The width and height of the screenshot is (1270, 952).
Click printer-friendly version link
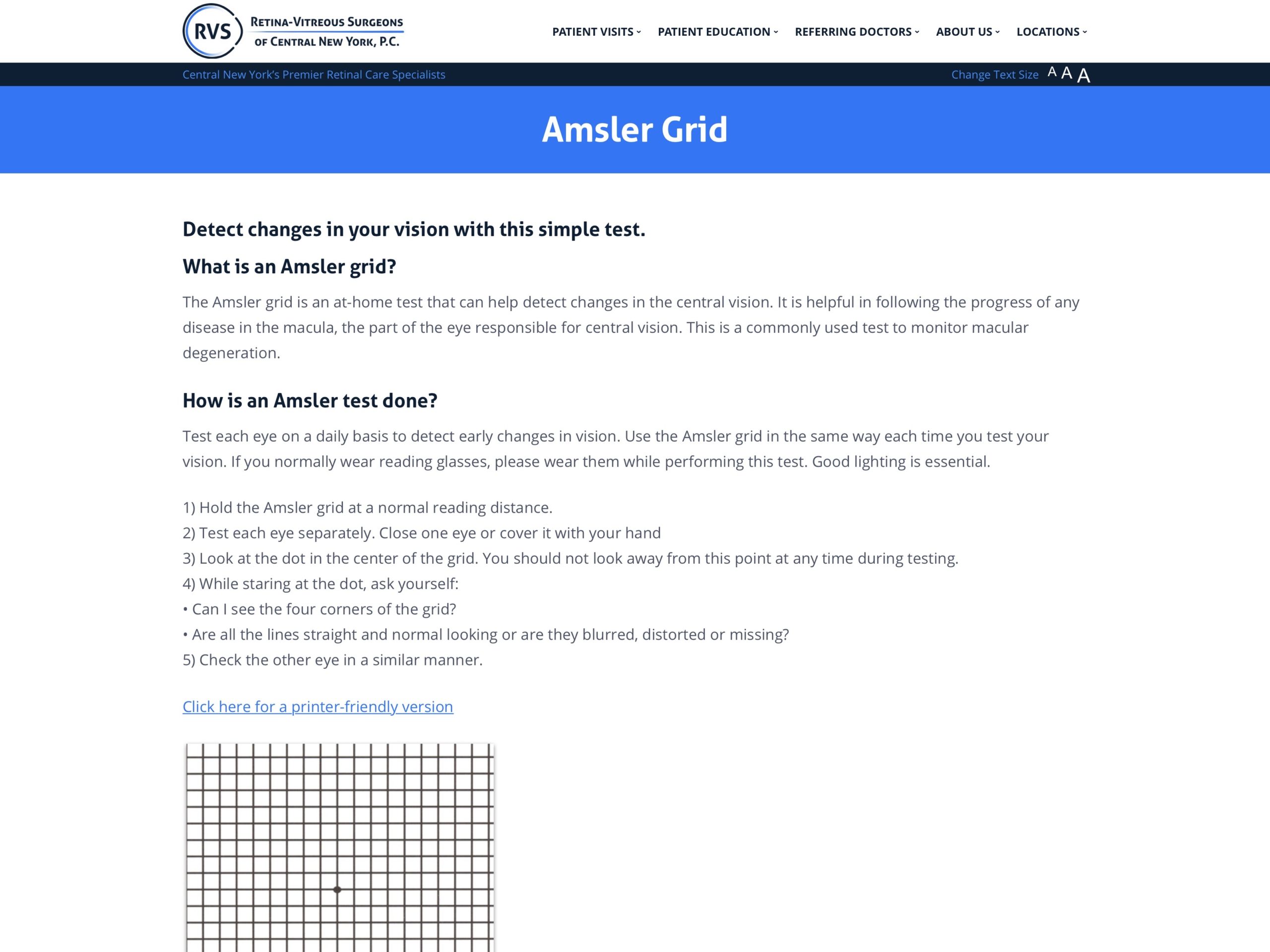tap(317, 705)
